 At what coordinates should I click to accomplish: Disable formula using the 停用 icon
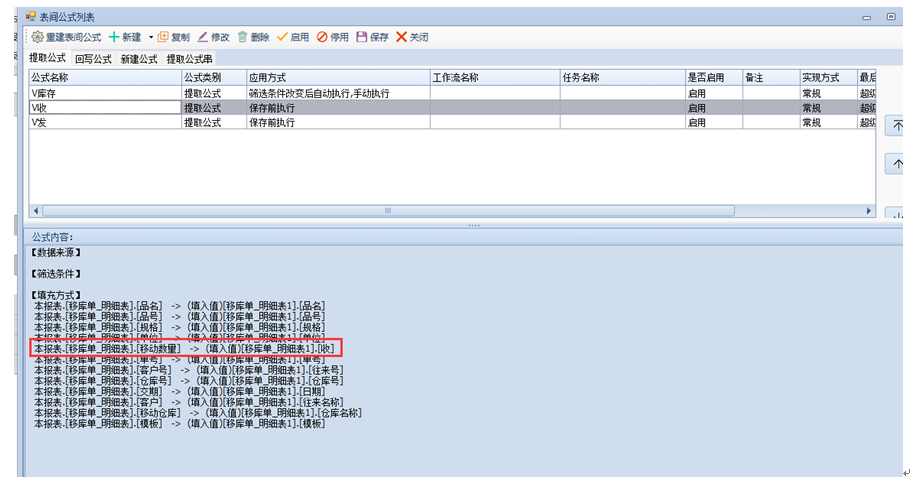(322, 37)
